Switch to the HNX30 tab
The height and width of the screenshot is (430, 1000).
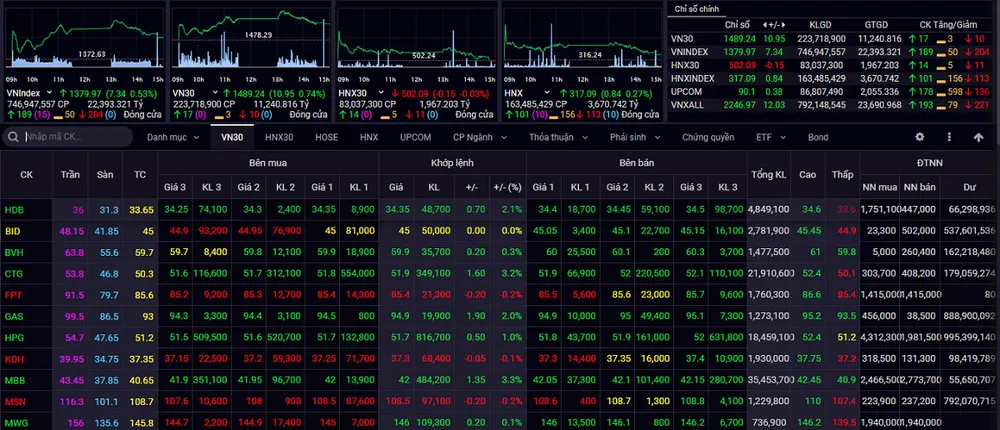279,137
